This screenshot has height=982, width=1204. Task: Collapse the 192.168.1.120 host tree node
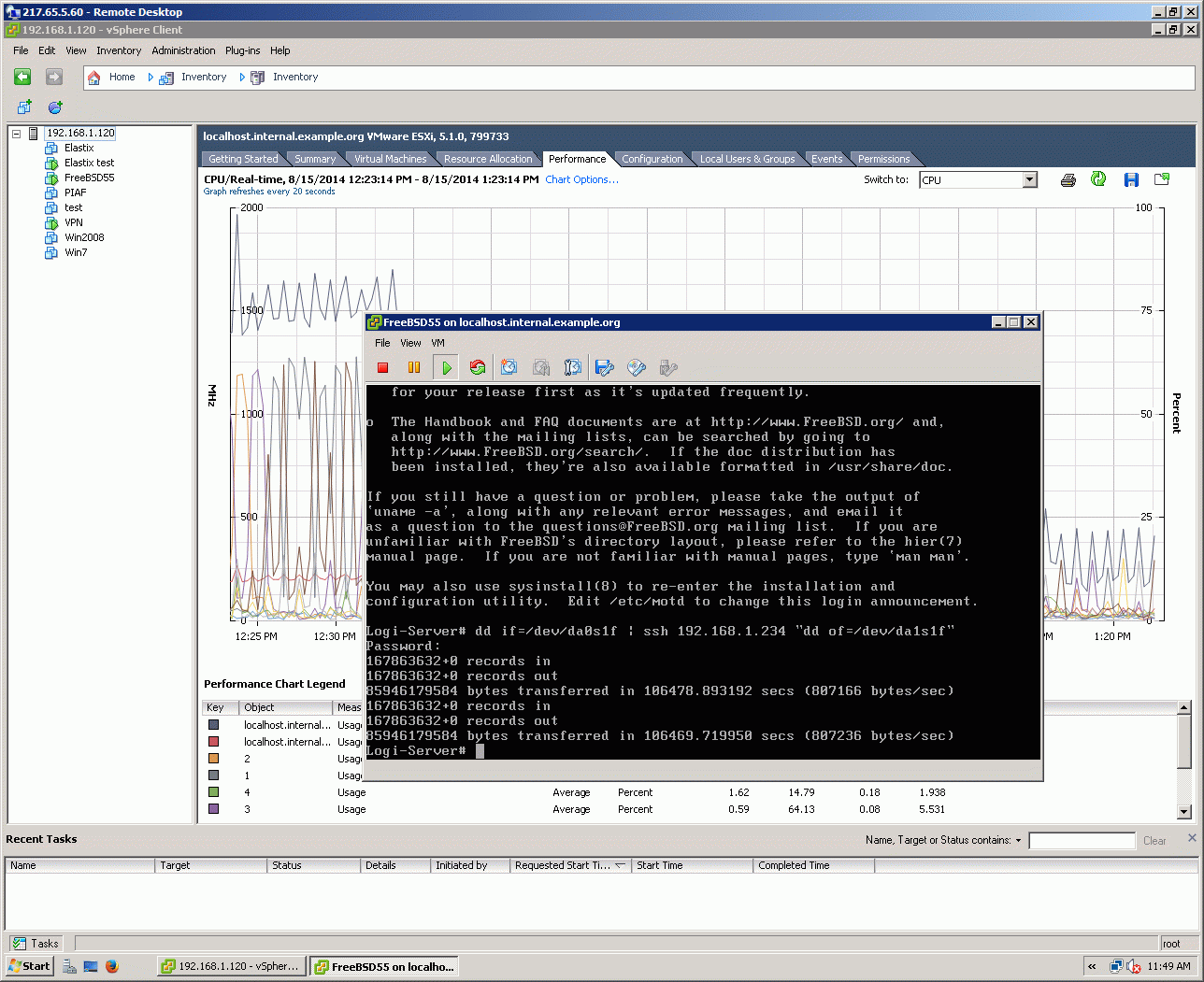pyautogui.click(x=16, y=134)
